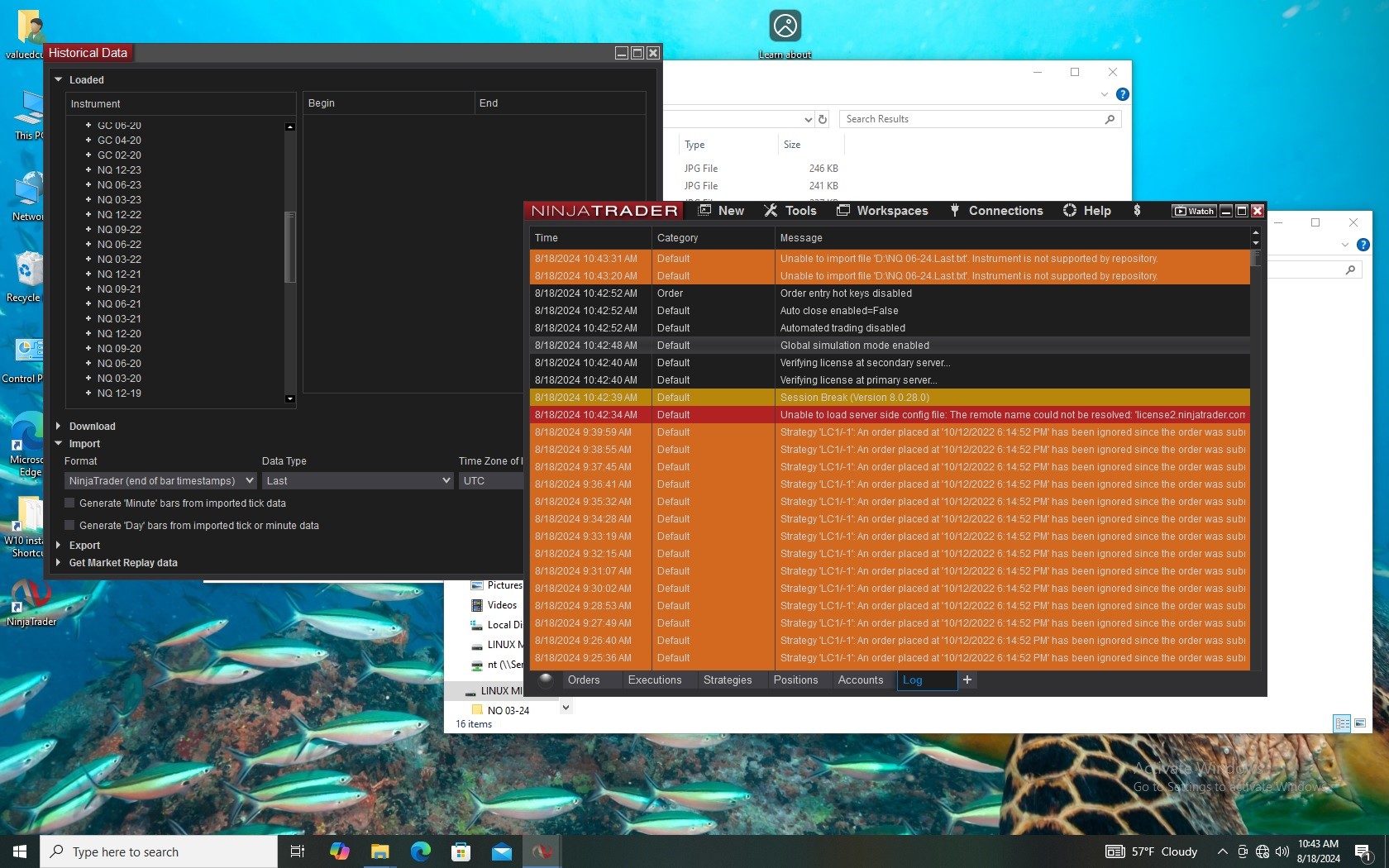Open the Tools menu in NinjaTrader
This screenshot has height=868, width=1389.
click(790, 211)
